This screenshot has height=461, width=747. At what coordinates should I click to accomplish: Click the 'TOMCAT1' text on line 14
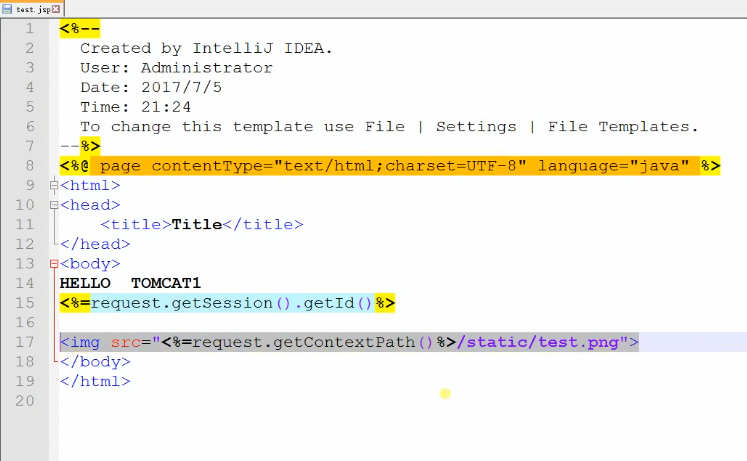(x=166, y=283)
